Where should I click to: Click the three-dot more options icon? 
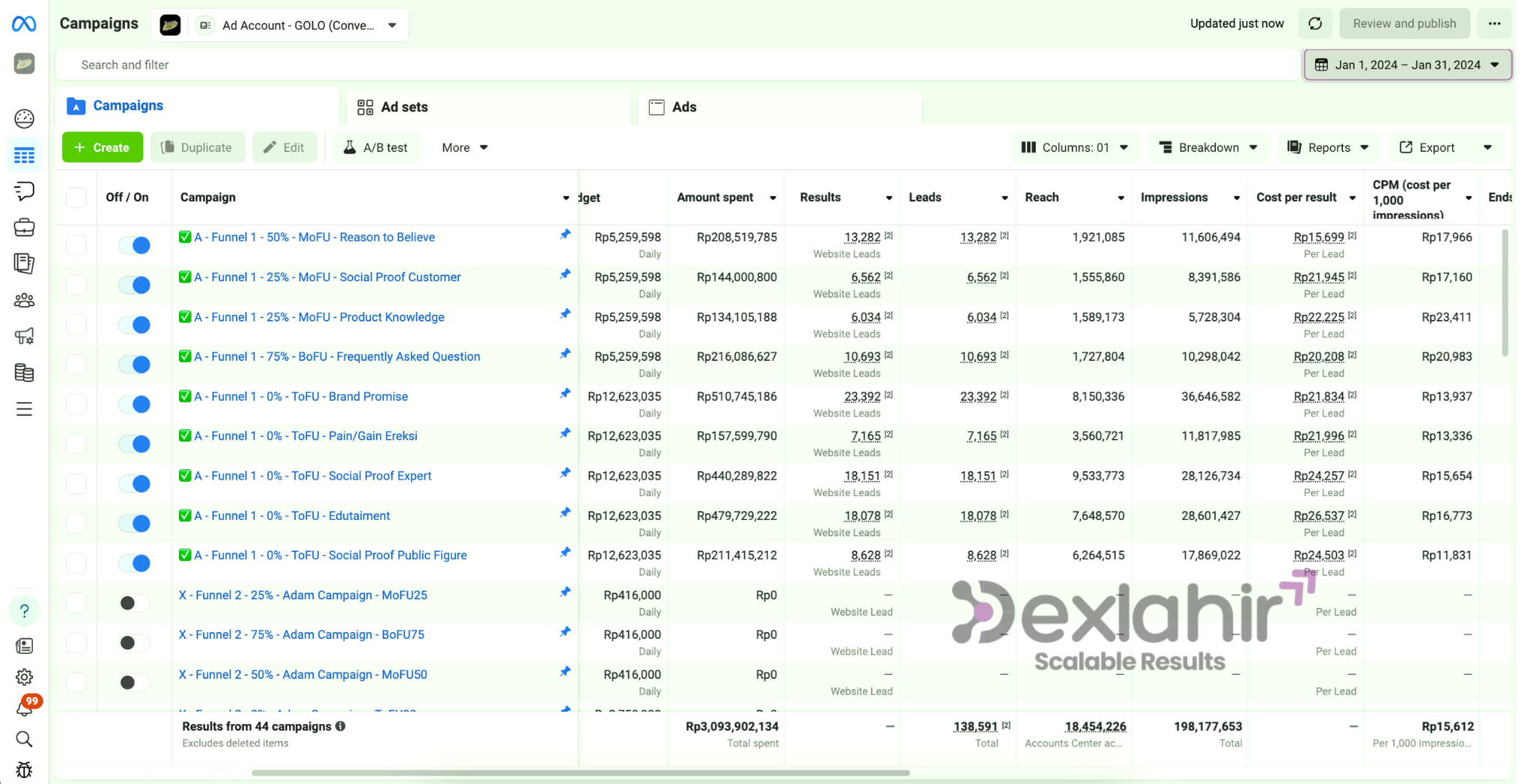pos(1494,24)
